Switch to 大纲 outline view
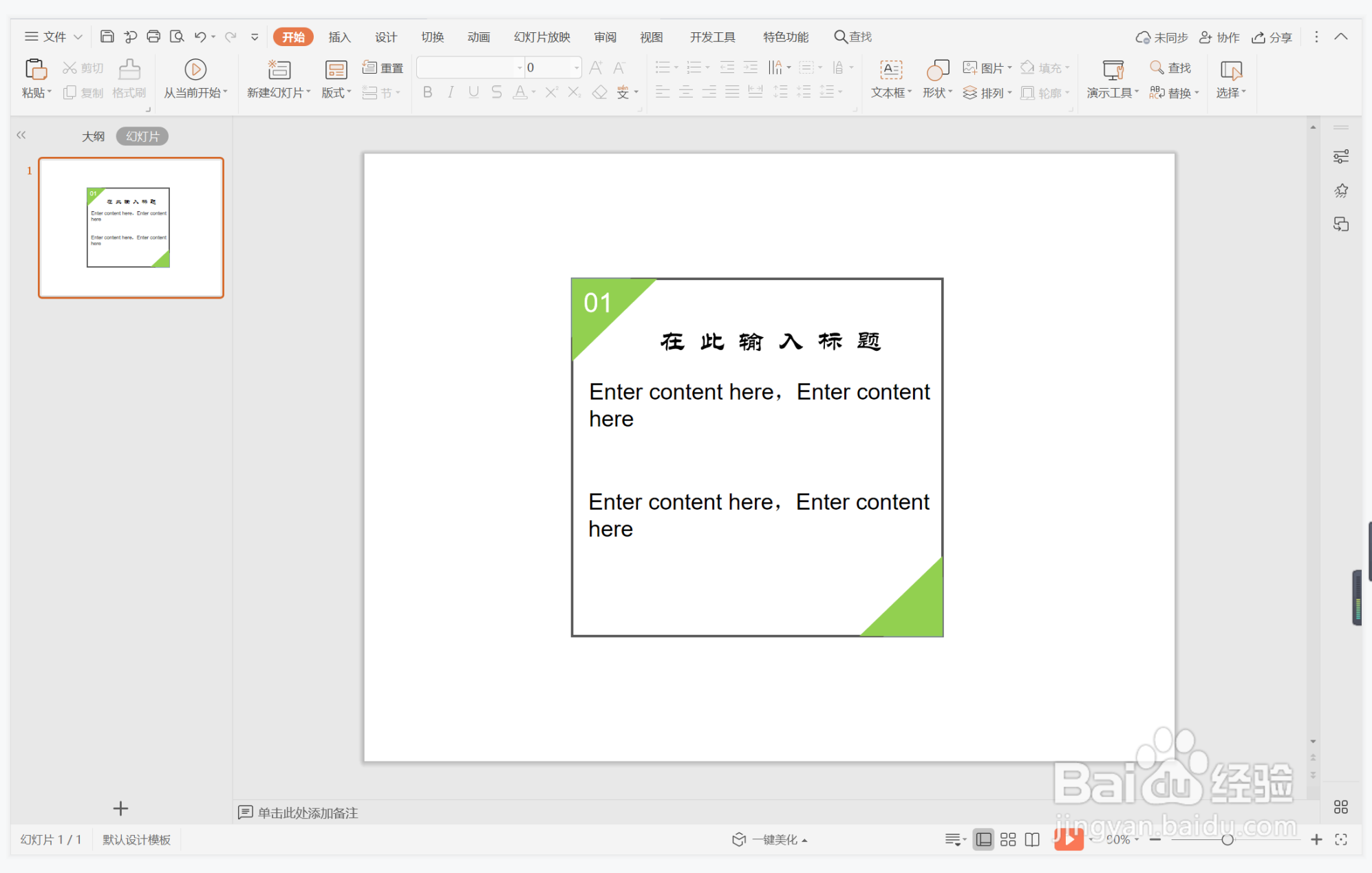The height and width of the screenshot is (873, 1372). [93, 136]
